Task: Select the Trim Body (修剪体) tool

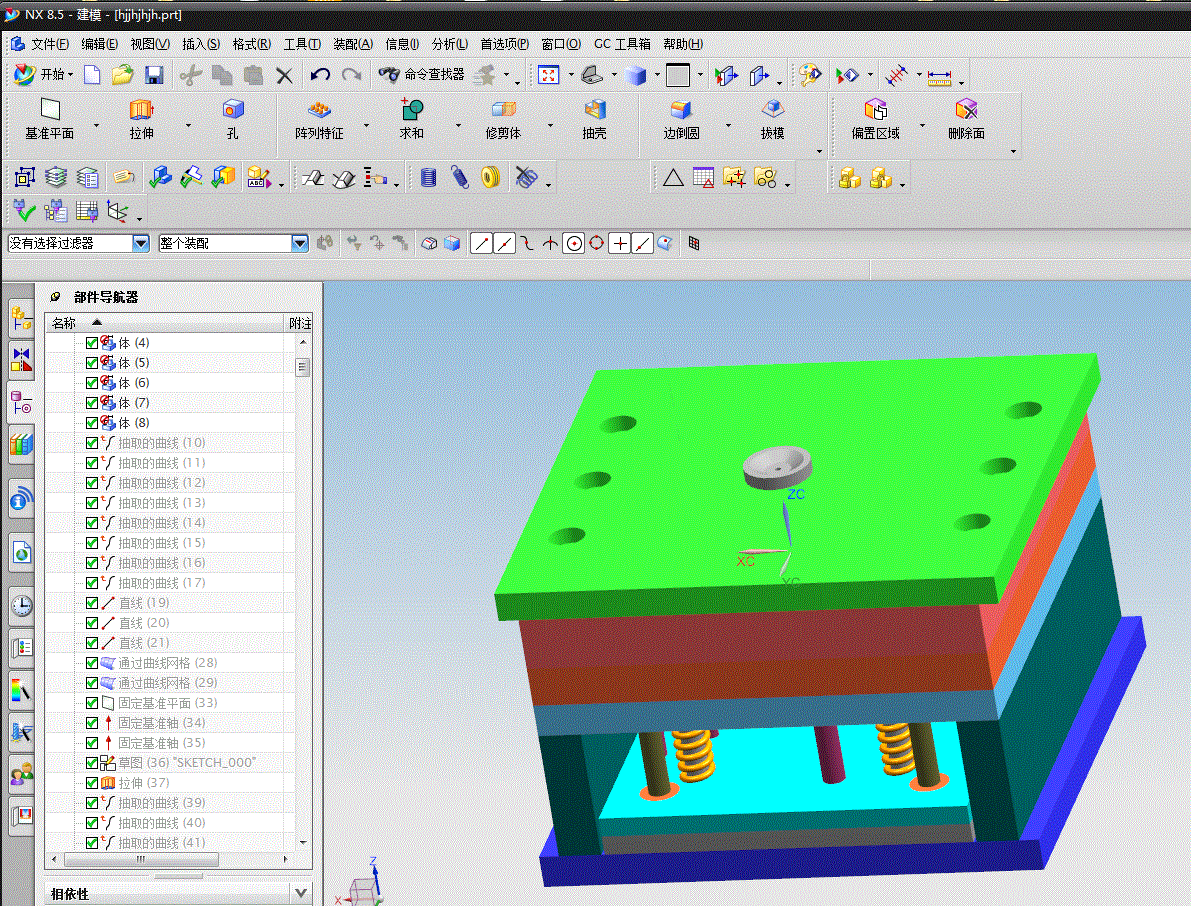Action: 503,119
